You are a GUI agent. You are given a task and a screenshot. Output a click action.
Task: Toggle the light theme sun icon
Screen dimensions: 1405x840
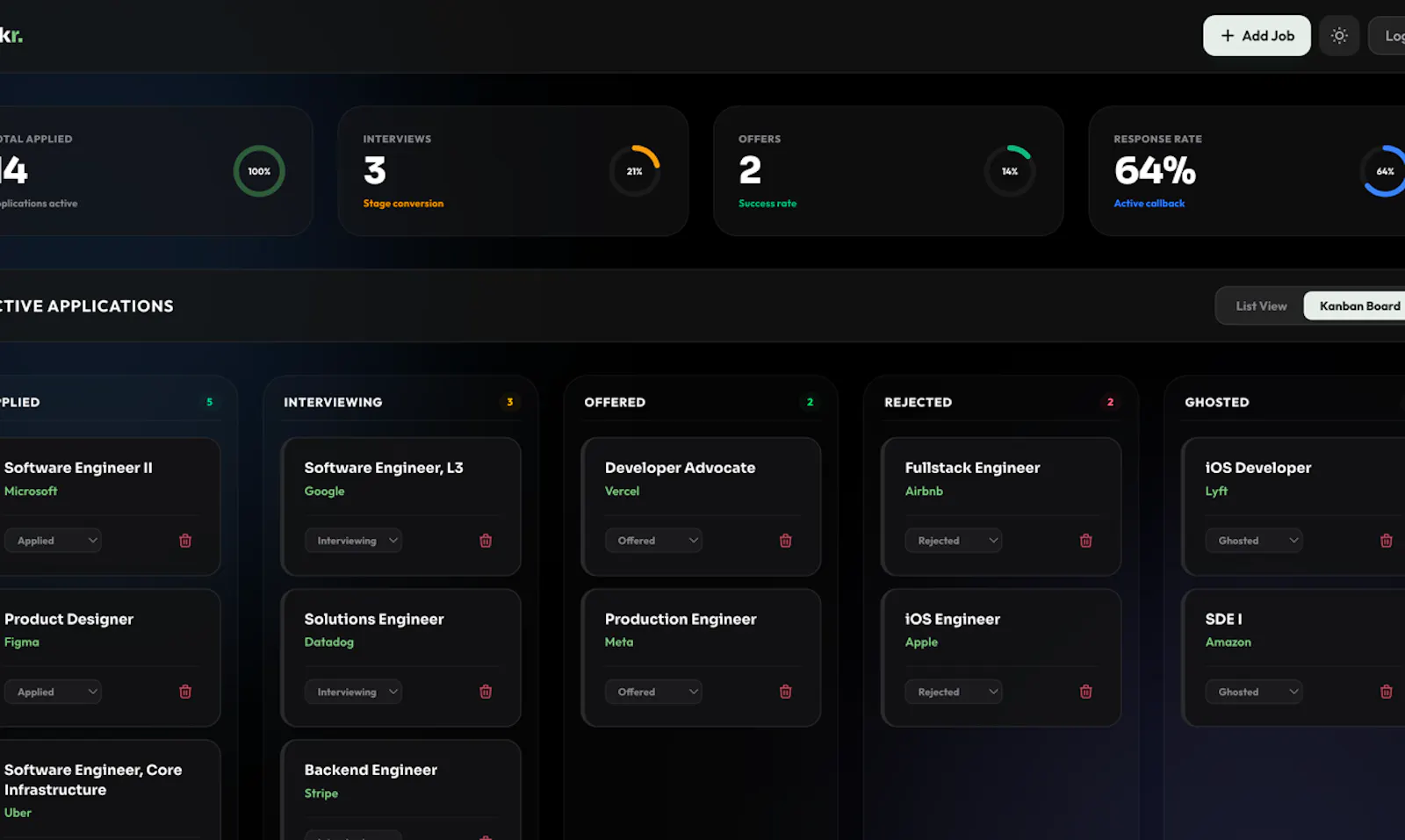click(x=1339, y=36)
